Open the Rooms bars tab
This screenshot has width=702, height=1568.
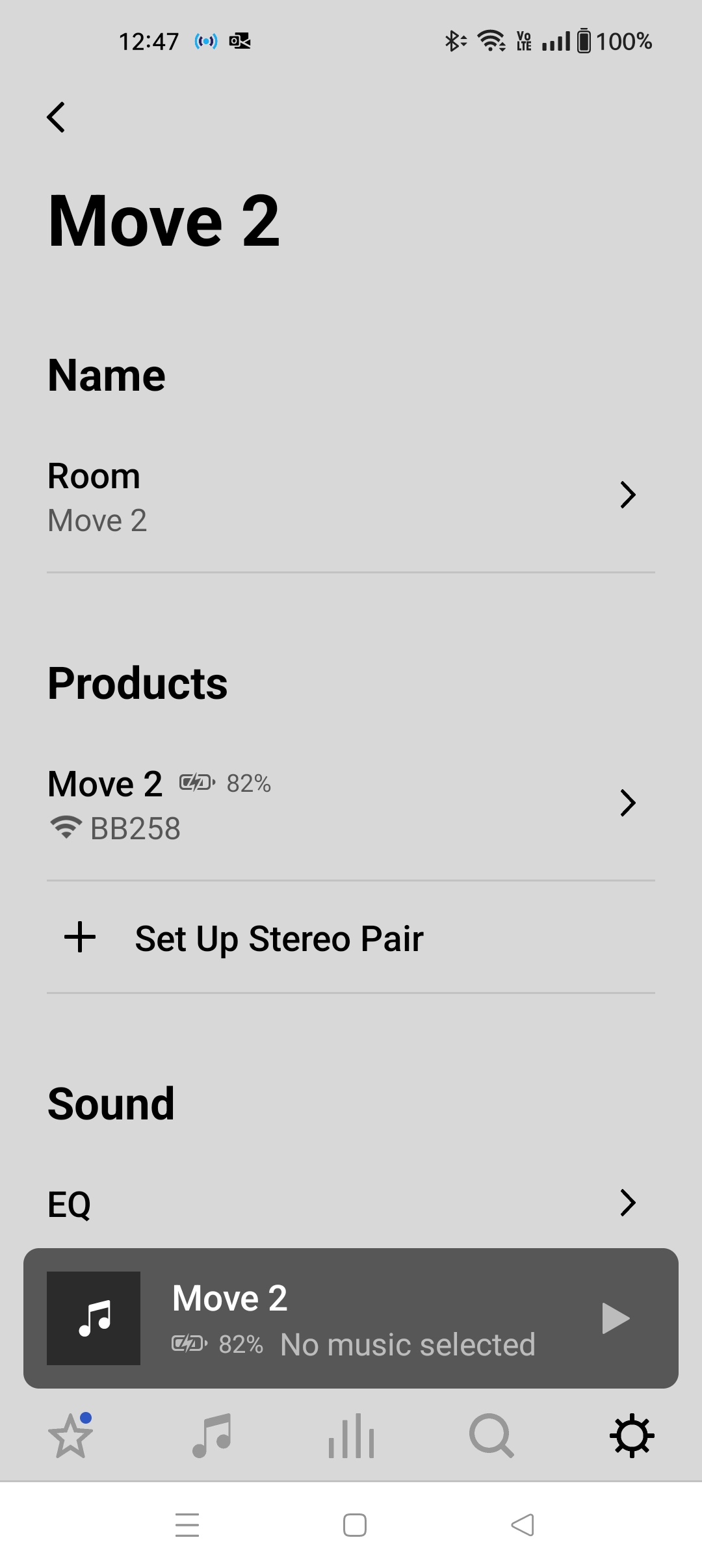[351, 1435]
